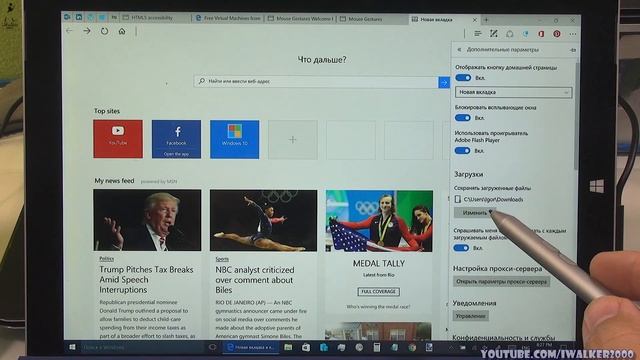
Task: Reload the page with the refresh icon
Action: tap(104, 31)
